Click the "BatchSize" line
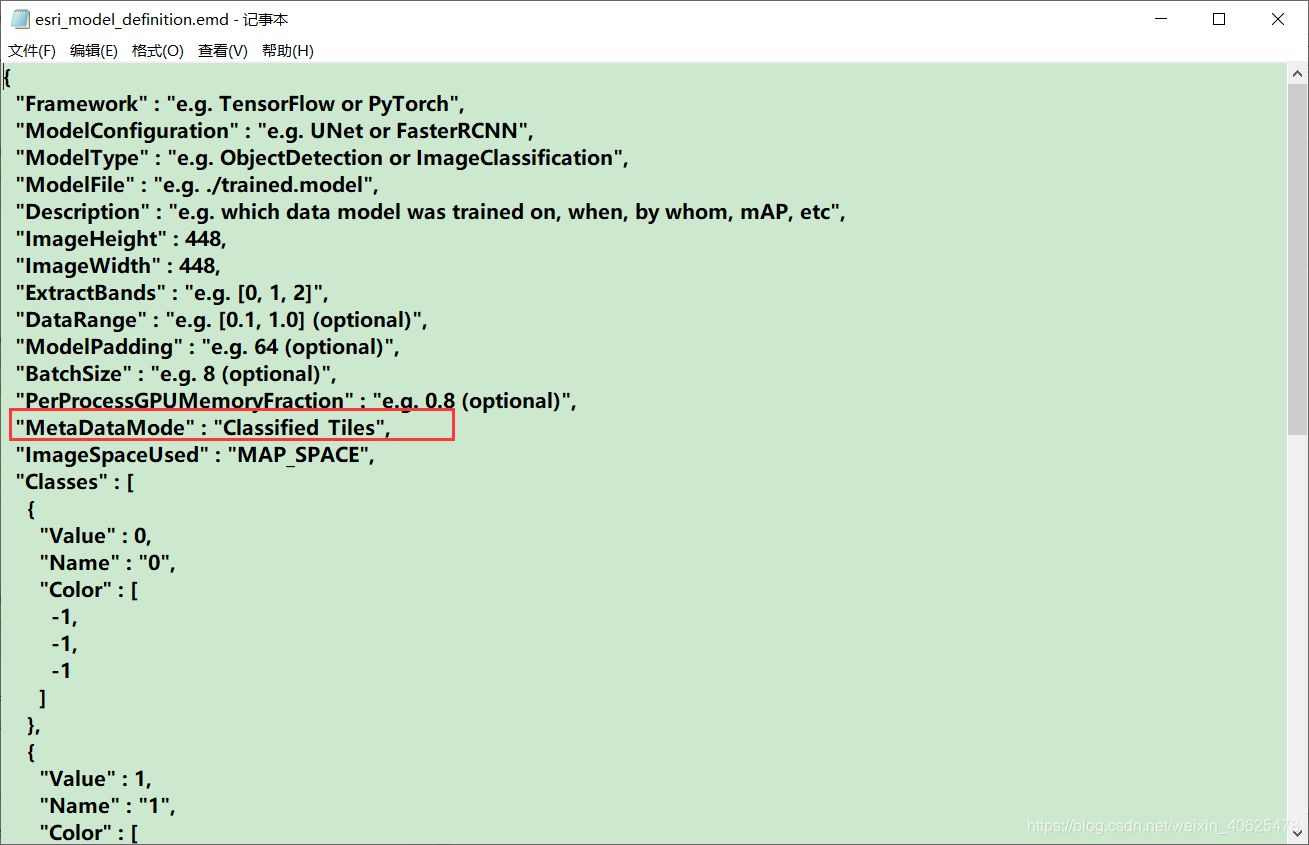The width and height of the screenshot is (1309, 845). 175,374
